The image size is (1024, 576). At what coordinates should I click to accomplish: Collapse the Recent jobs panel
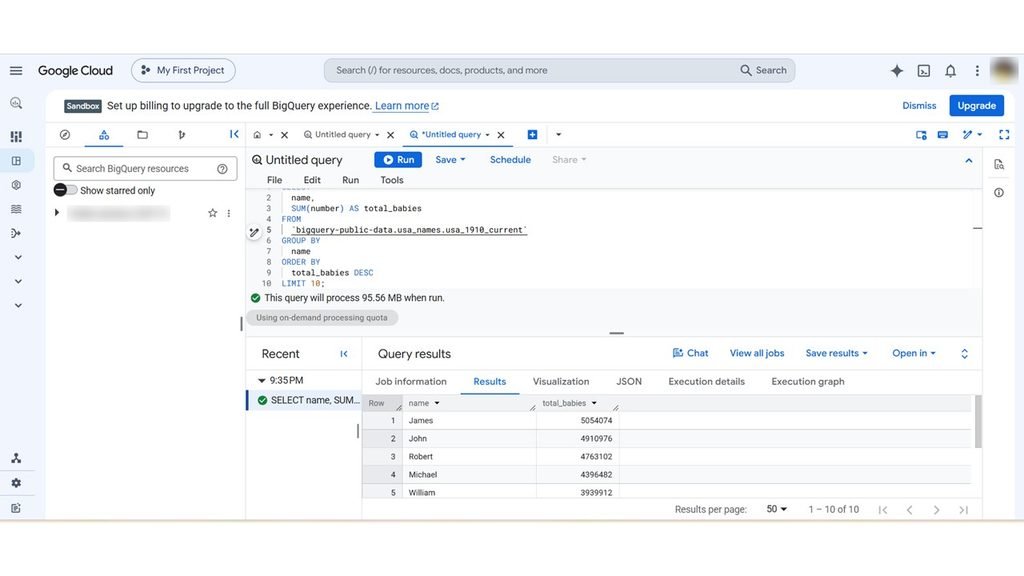(x=344, y=354)
